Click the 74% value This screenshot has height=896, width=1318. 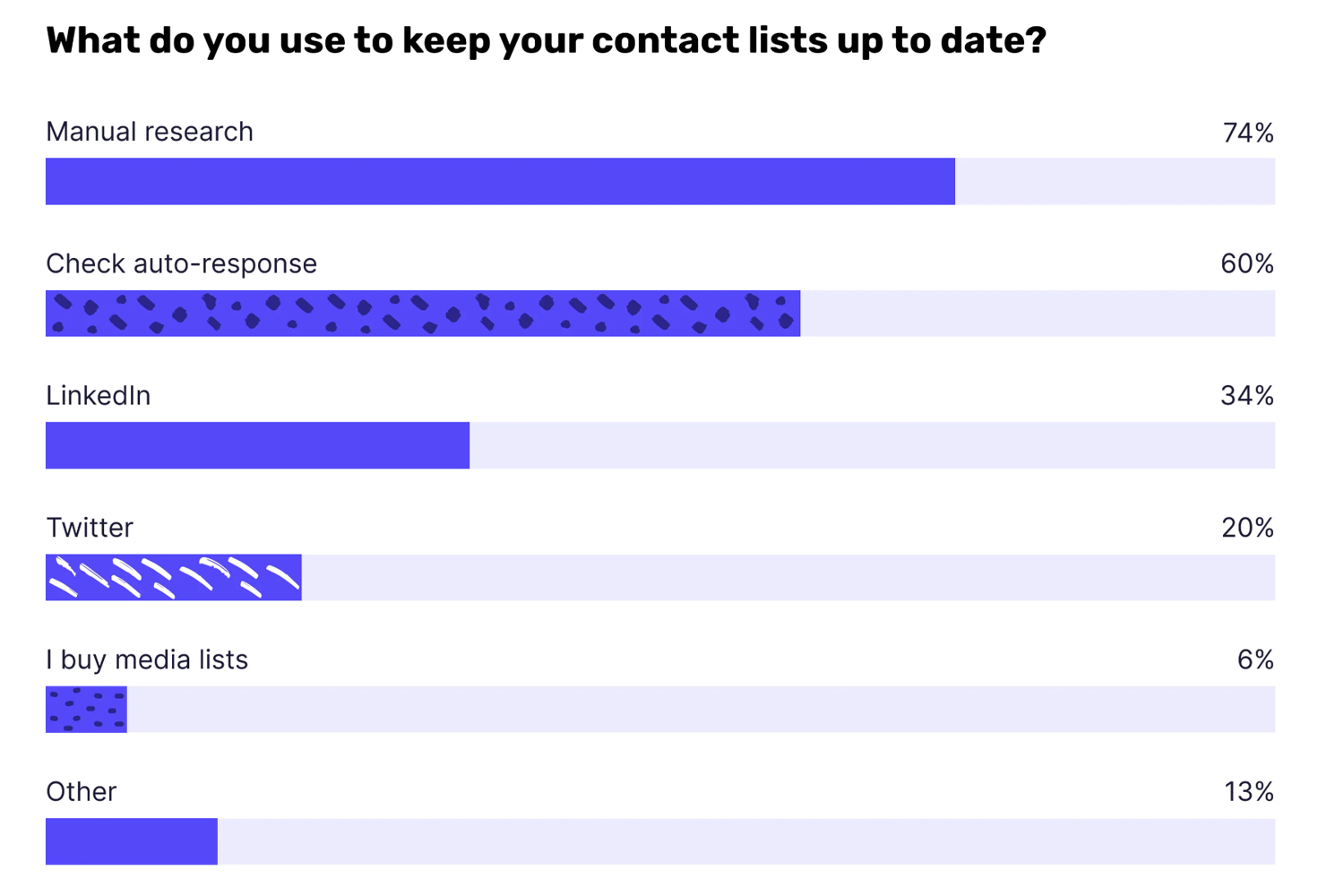1248,133
